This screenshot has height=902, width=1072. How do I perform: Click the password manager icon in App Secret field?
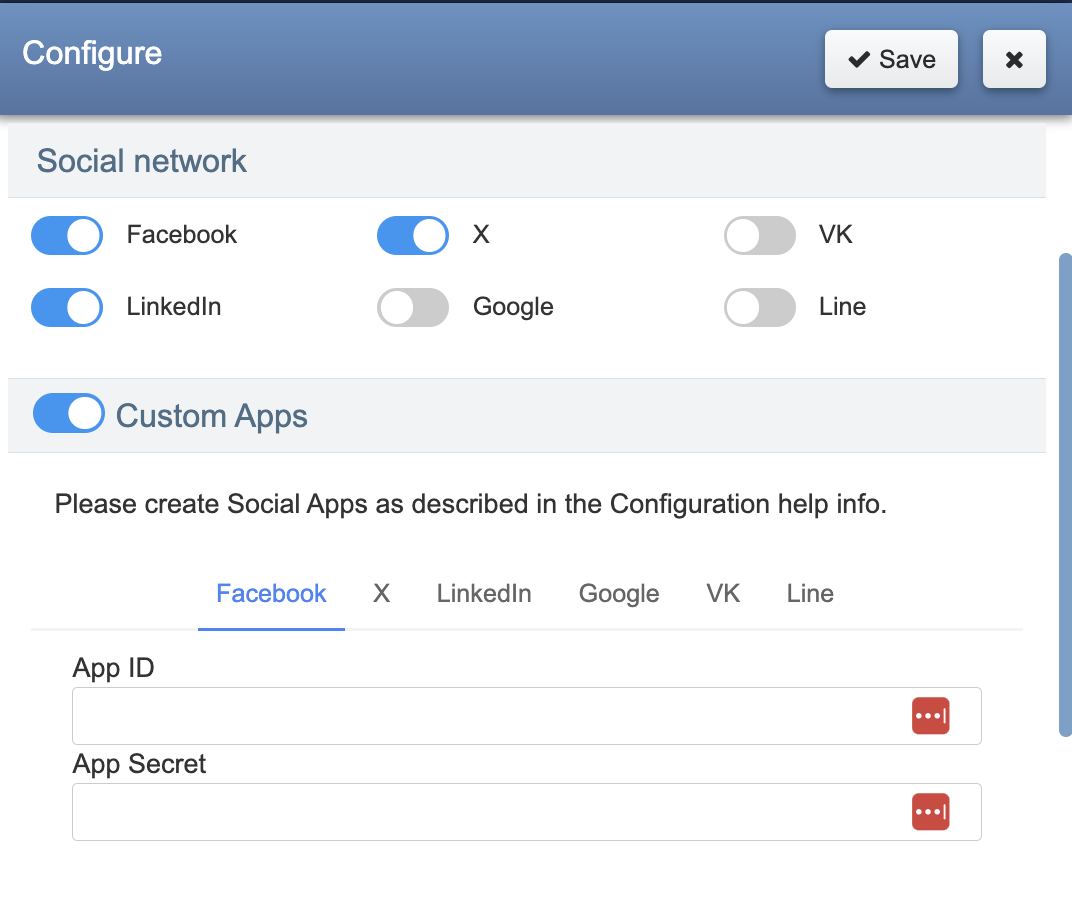(930, 812)
